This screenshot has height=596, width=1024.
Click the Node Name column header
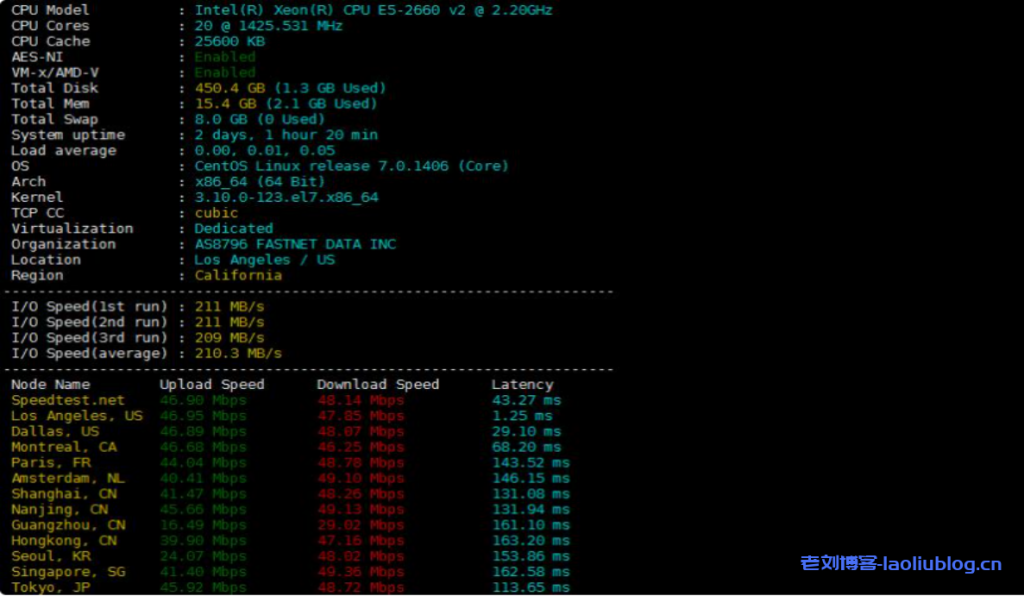(x=50, y=384)
